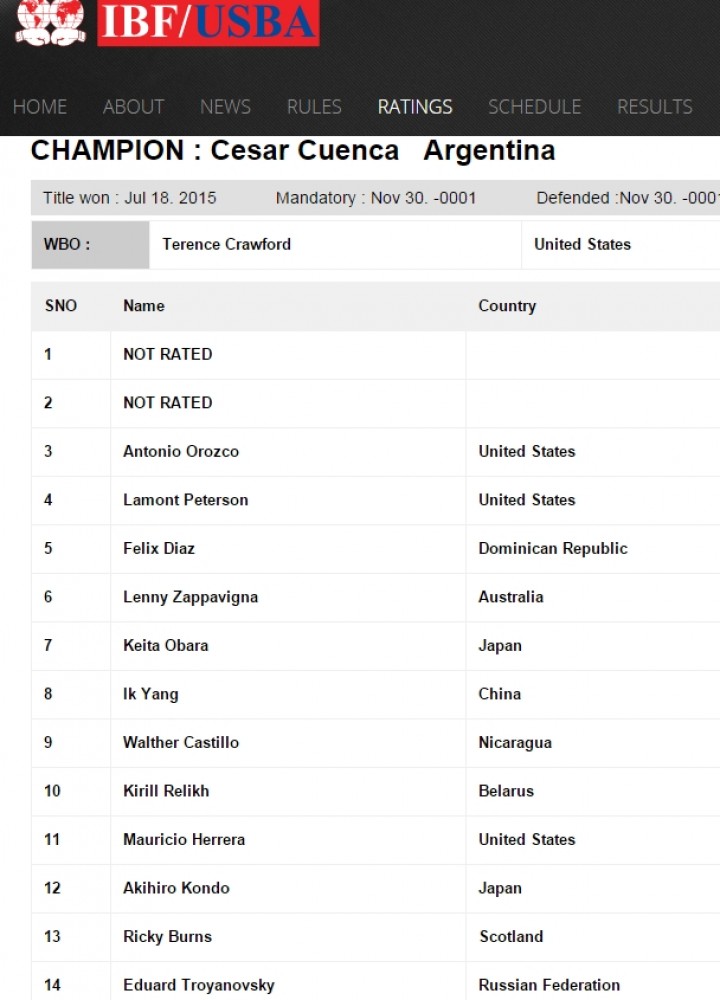Click the Country column header
Screen dimensions: 720x1000
pyautogui.click(x=507, y=306)
